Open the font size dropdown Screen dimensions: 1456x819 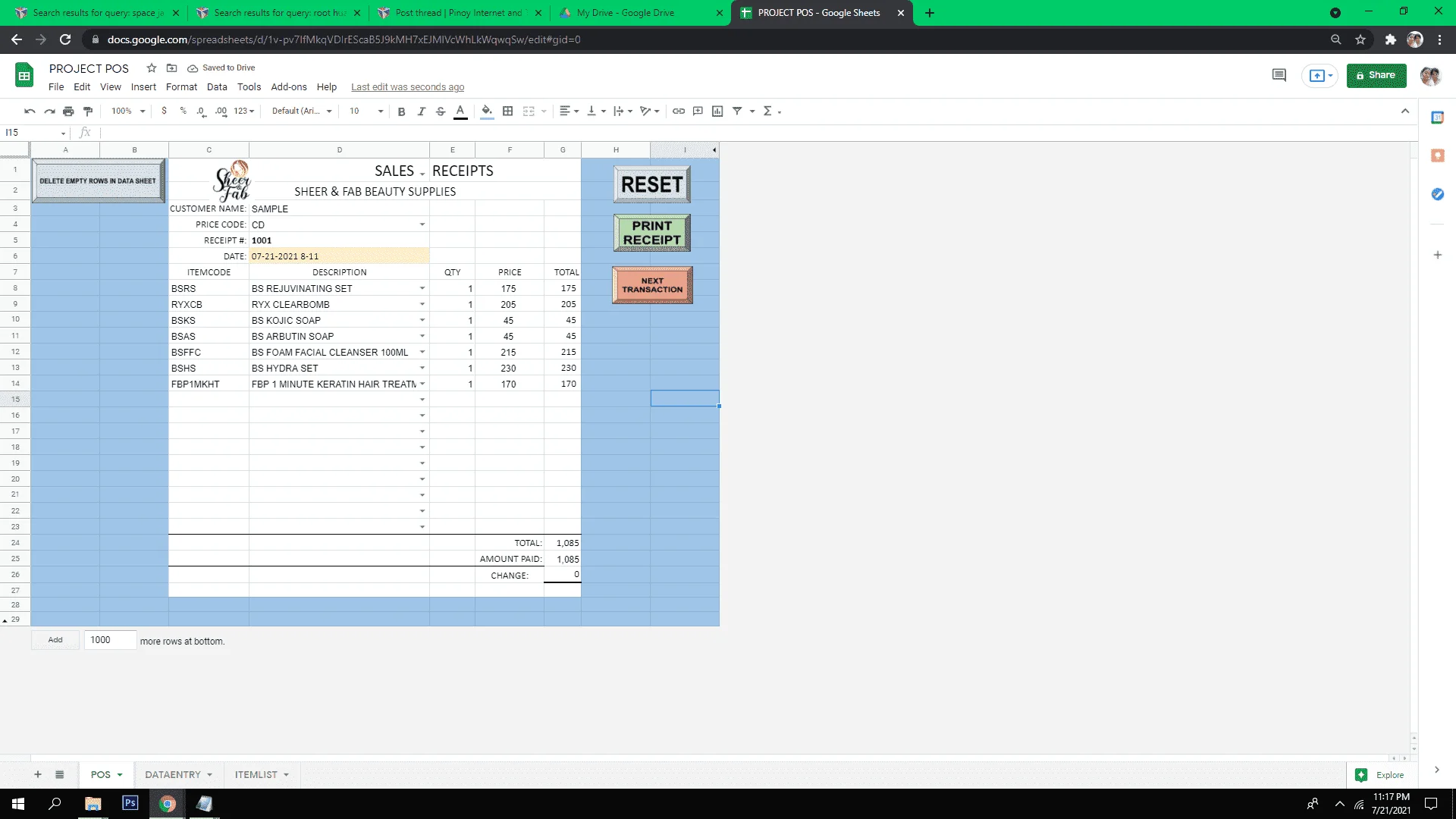(366, 111)
